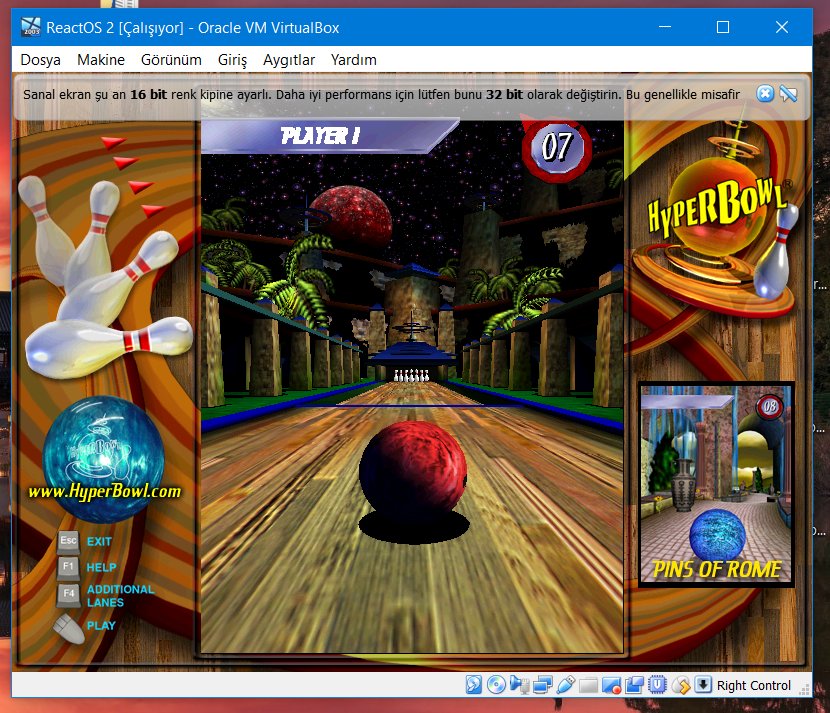Open the USB devices status icon
830x713 pixels.
click(566, 686)
